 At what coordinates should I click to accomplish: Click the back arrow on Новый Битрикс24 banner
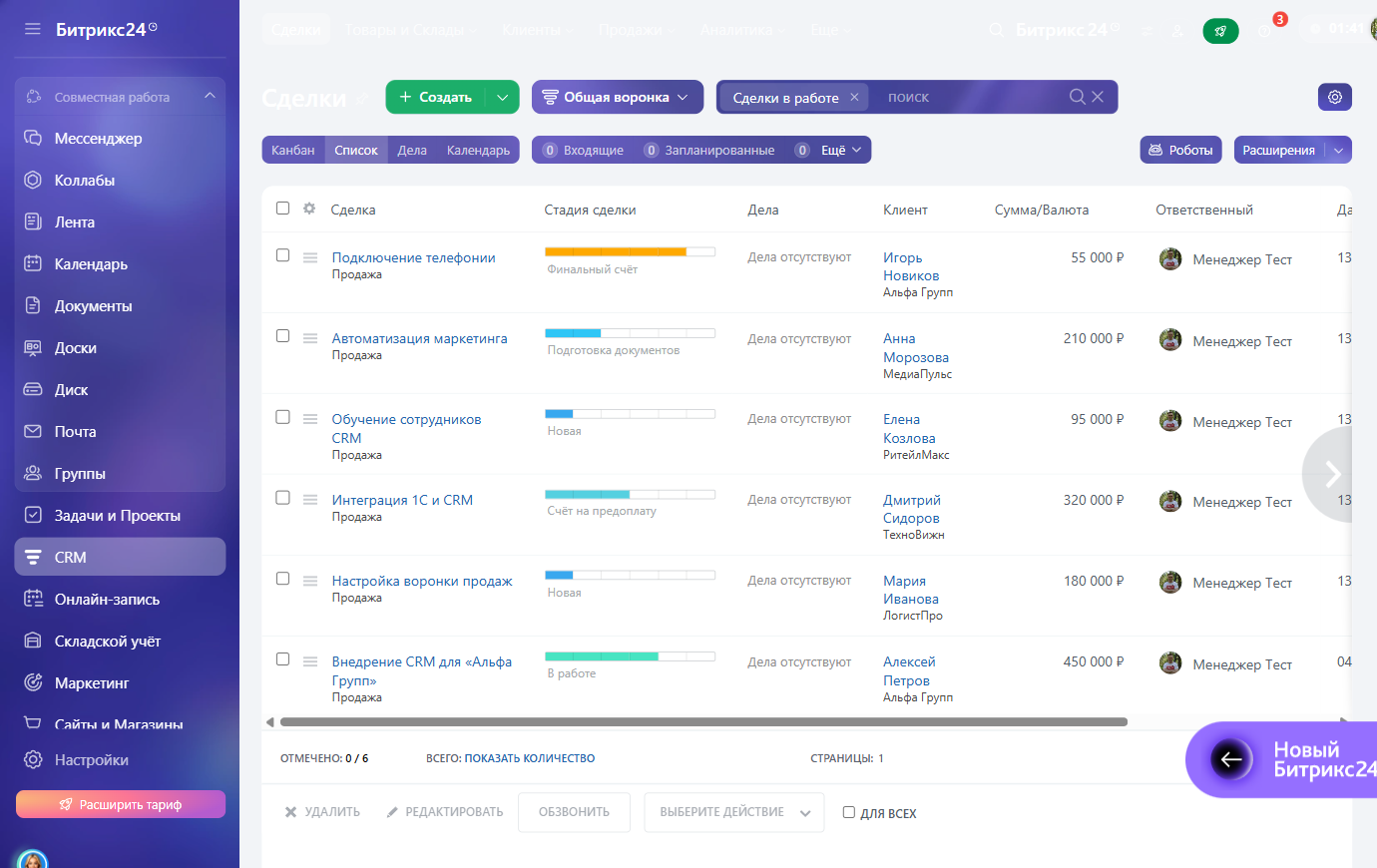[1231, 759]
